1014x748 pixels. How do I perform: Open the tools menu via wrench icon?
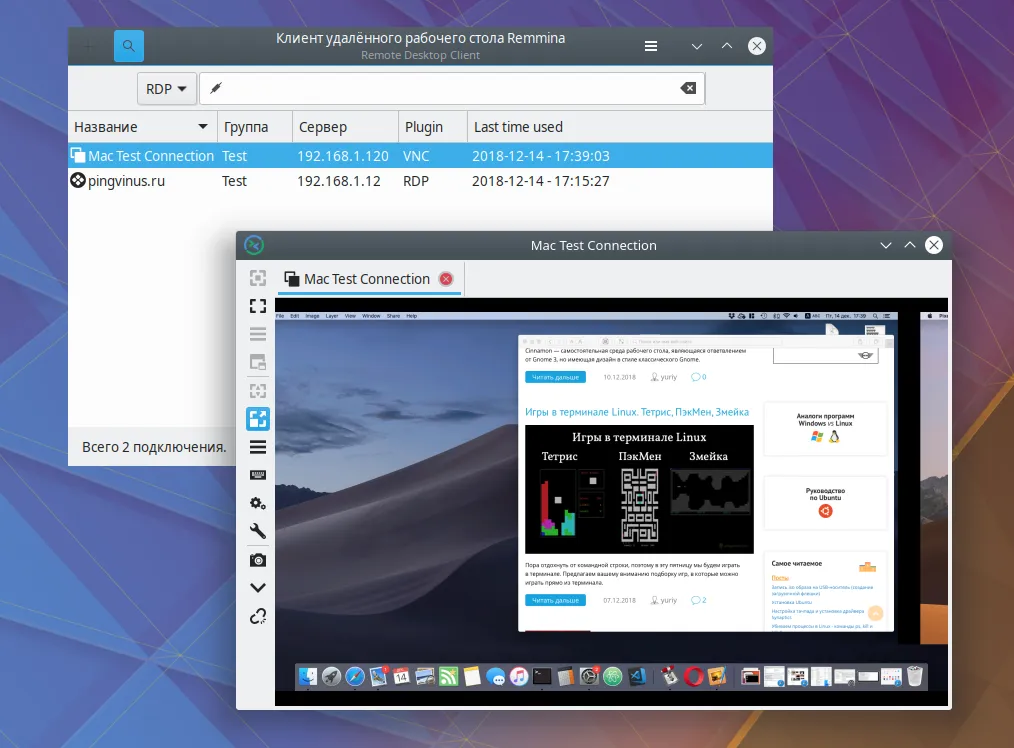tap(258, 531)
